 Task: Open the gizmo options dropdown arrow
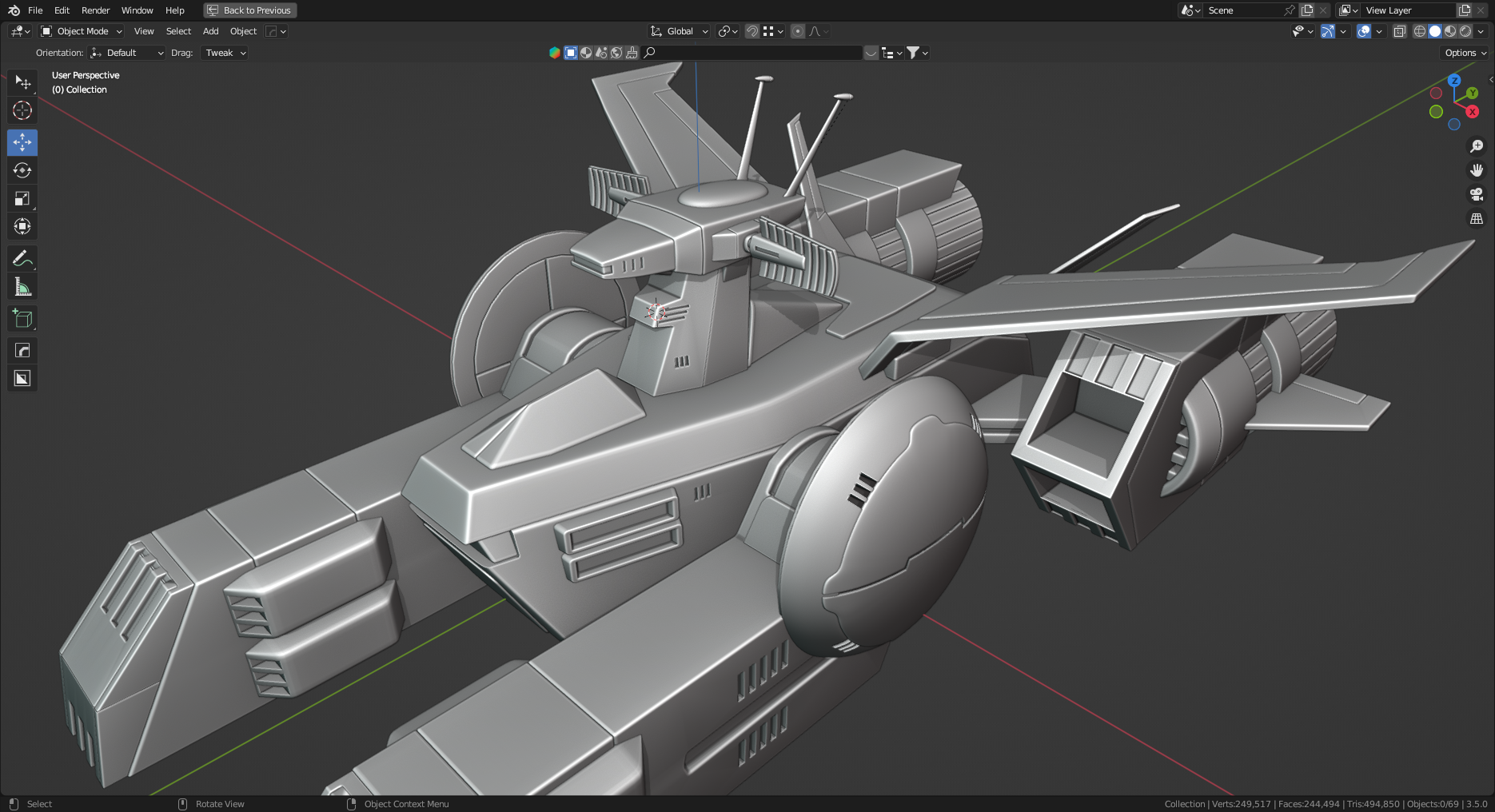(x=1343, y=31)
